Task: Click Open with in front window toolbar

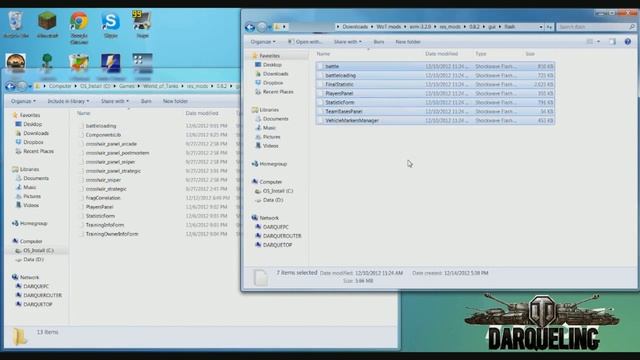Action: tap(305, 42)
